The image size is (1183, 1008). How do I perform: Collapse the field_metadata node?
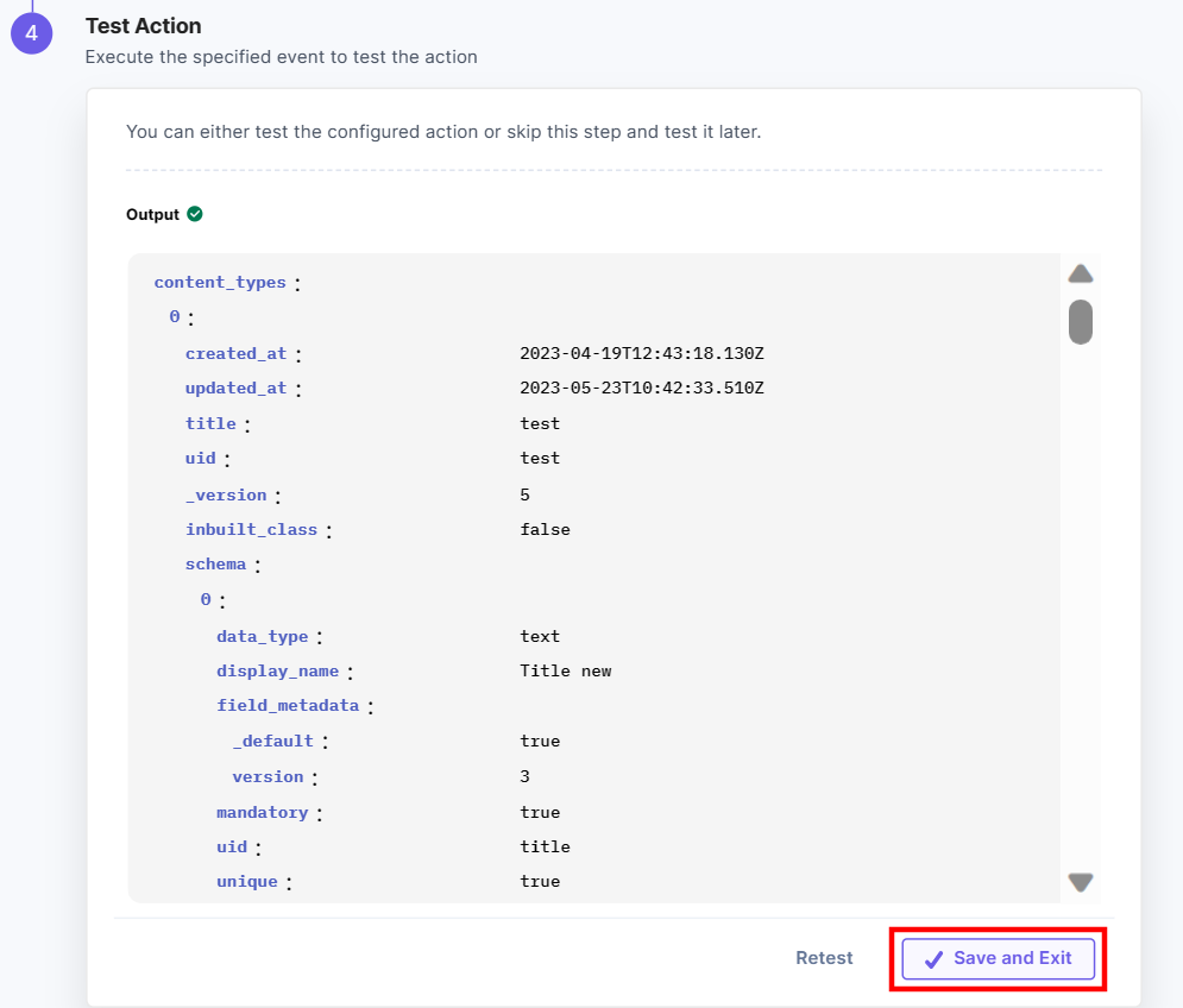288,706
